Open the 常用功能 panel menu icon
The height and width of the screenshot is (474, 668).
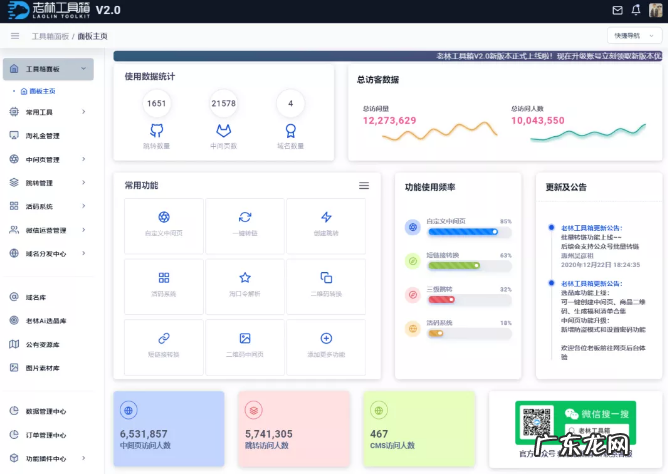[364, 186]
